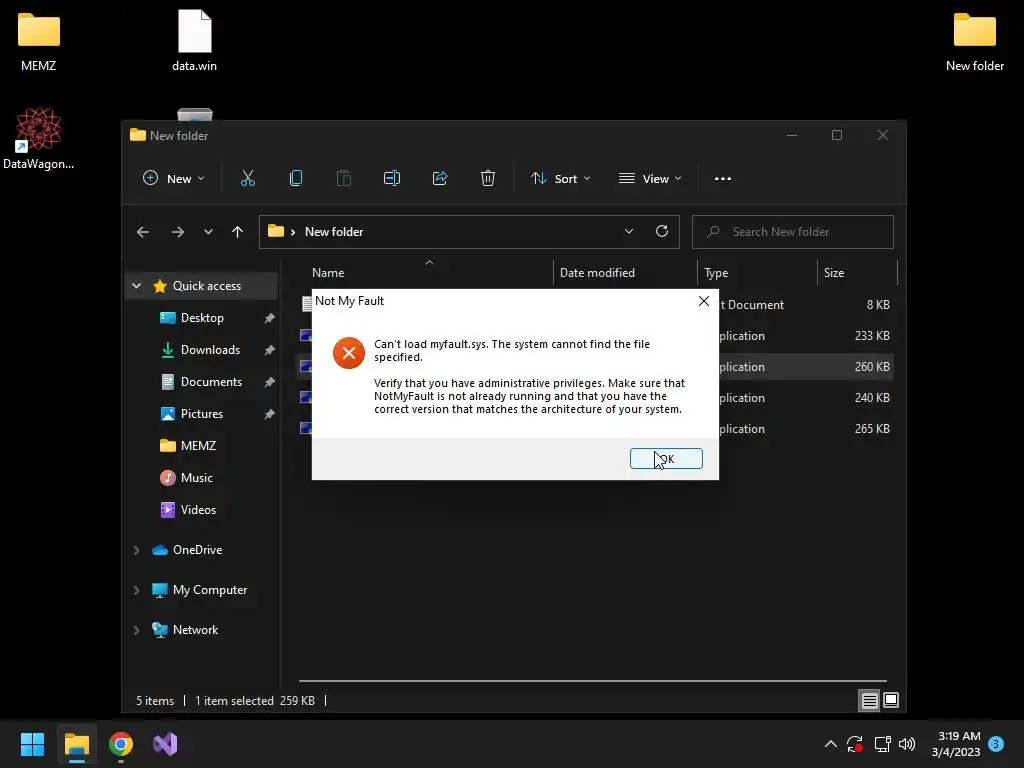Launch Visual Studio from the taskbar

(165, 744)
